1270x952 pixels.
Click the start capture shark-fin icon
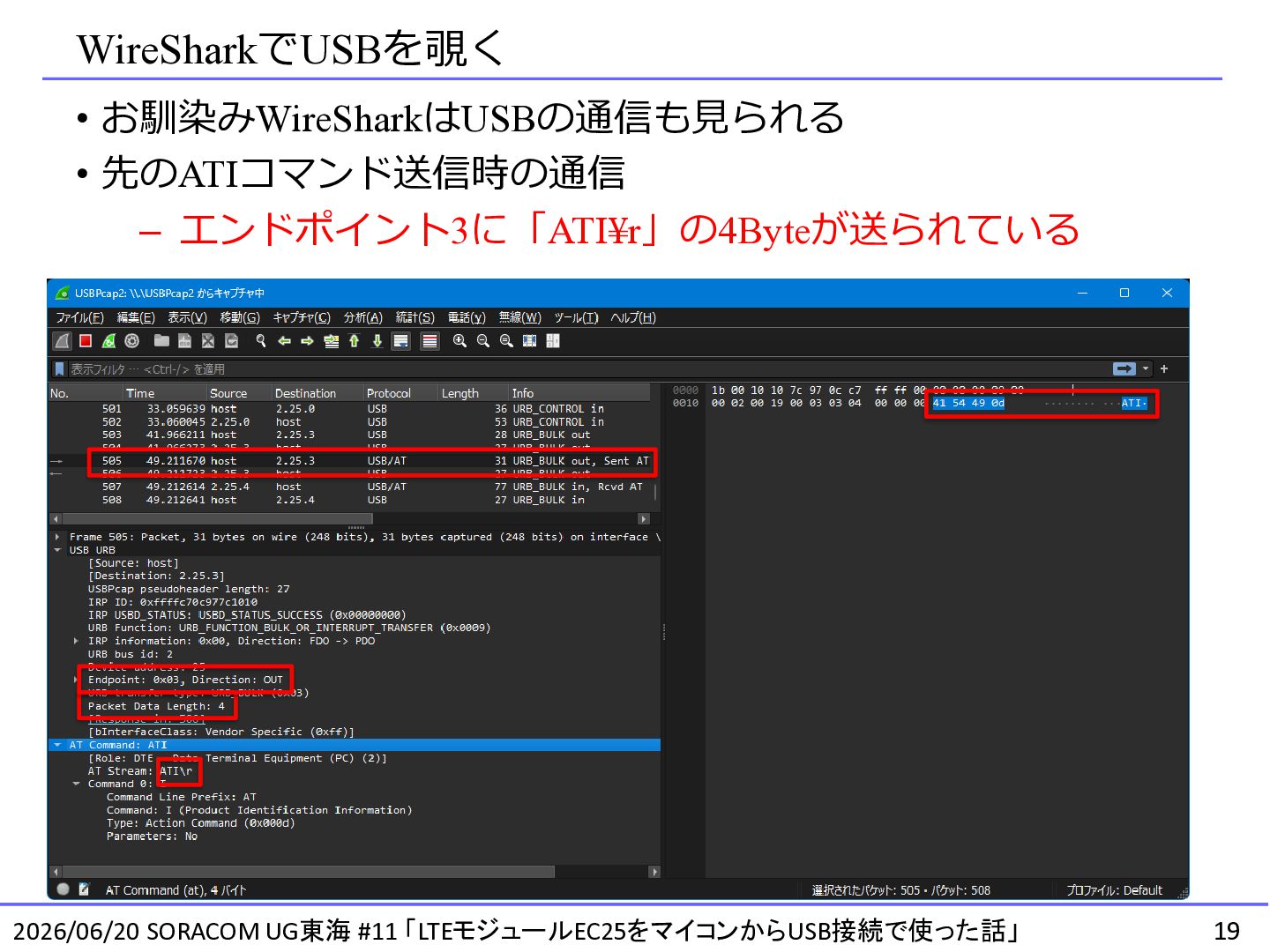click(x=63, y=341)
